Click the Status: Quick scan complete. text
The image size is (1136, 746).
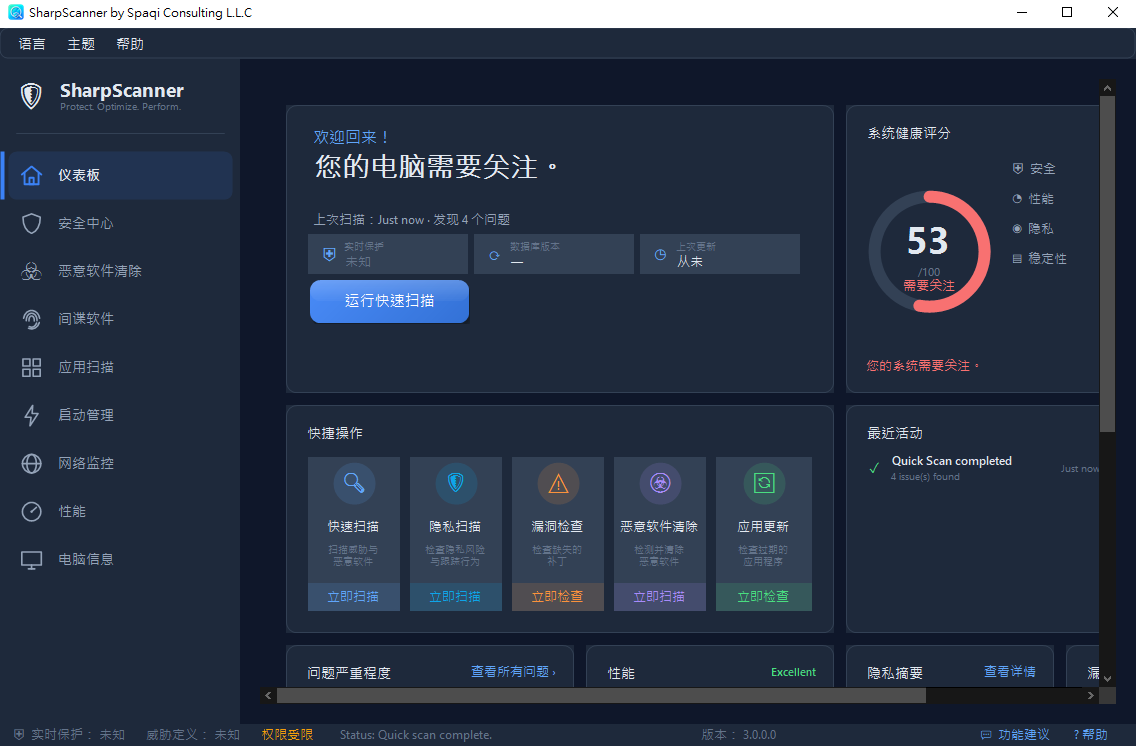pos(416,735)
